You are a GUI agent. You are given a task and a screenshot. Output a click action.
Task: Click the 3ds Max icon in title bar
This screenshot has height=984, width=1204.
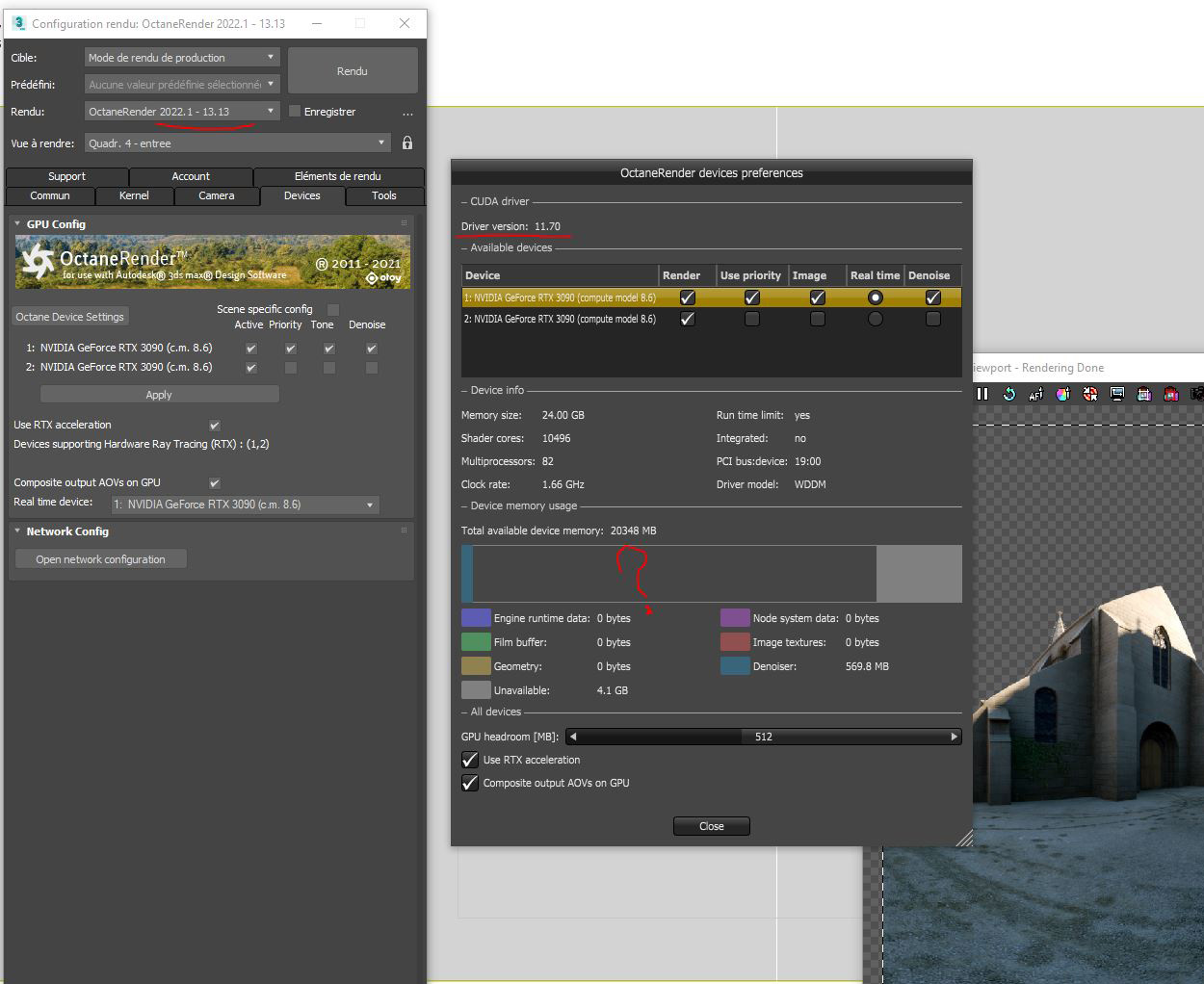click(19, 22)
